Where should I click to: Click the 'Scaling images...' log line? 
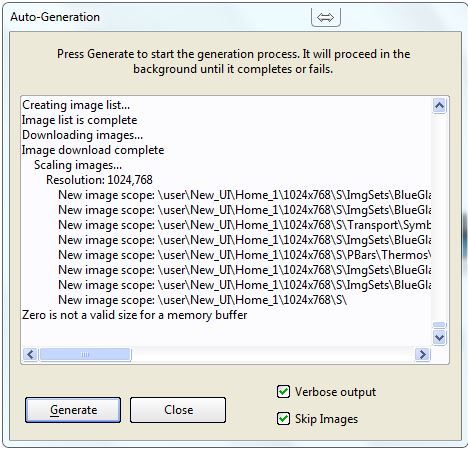click(78, 165)
